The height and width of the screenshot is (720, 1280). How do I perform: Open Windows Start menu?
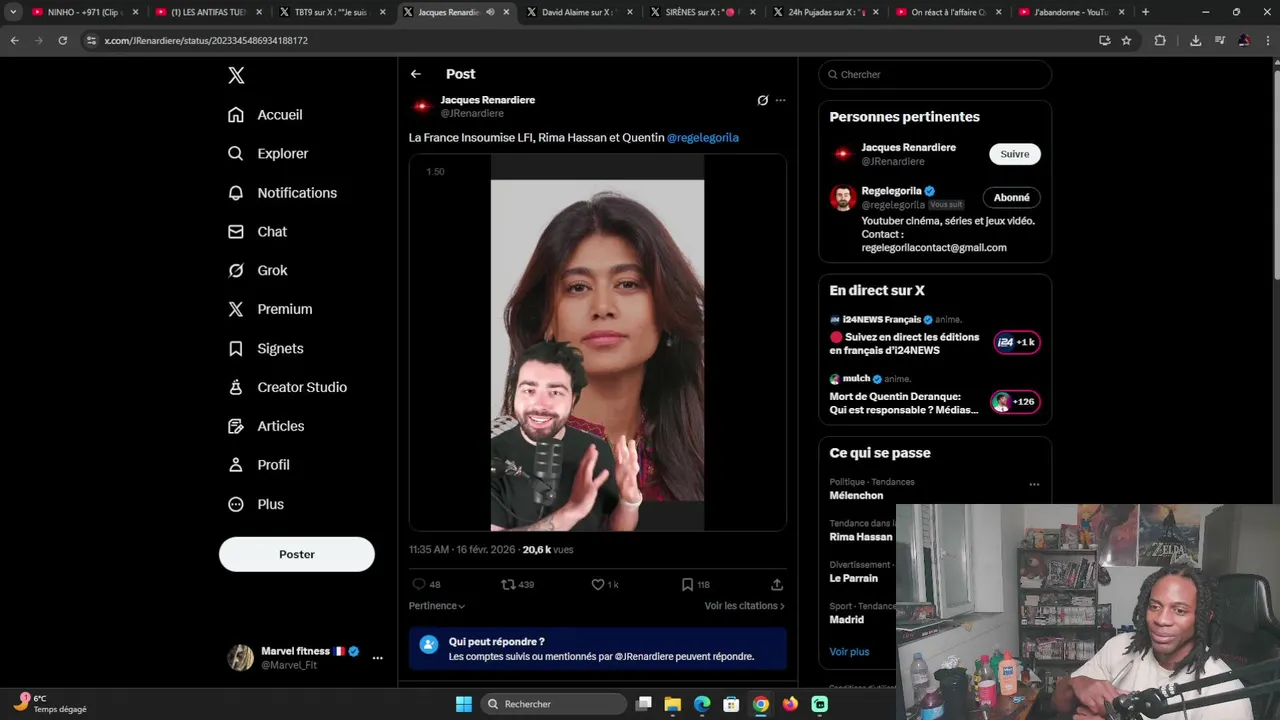[x=464, y=704]
